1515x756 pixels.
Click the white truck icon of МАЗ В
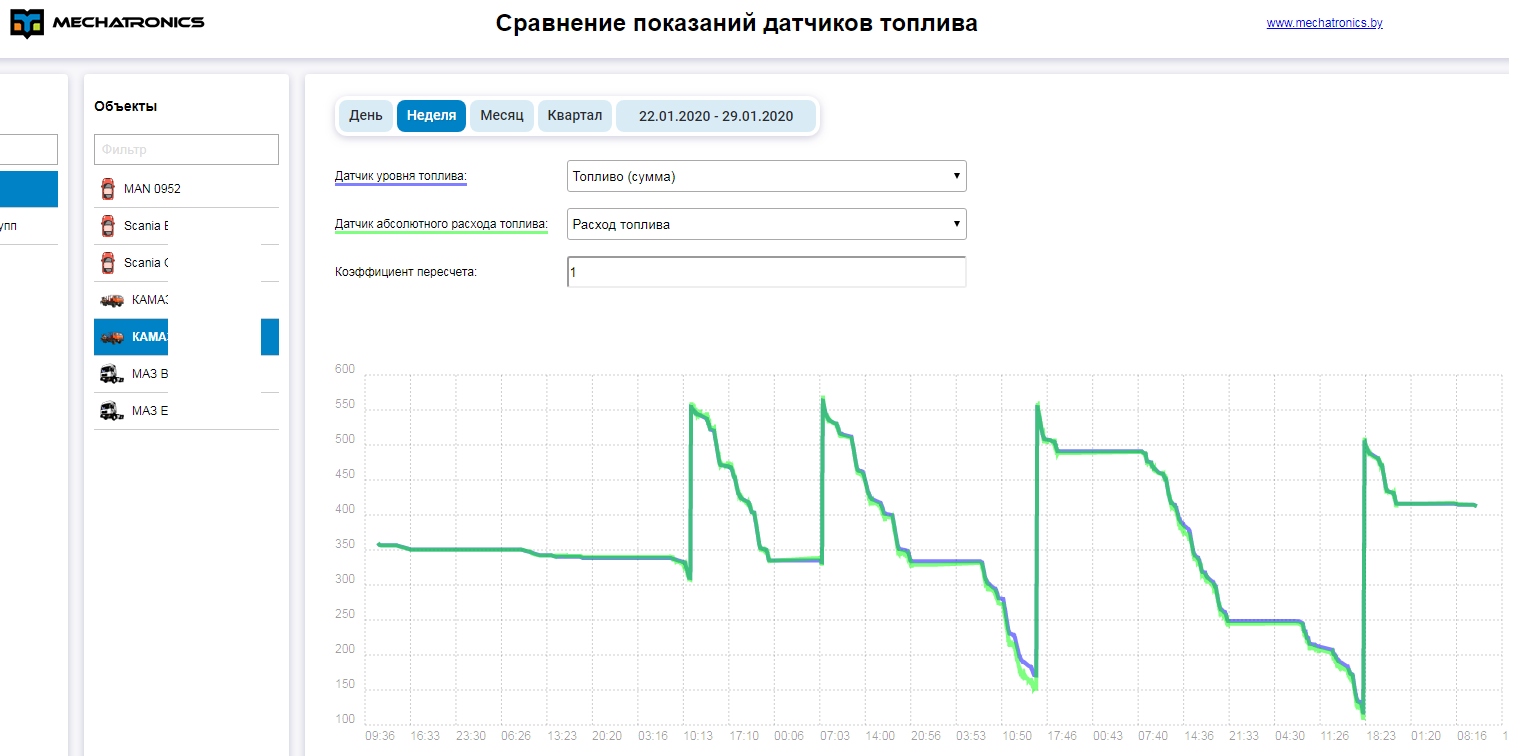(x=112, y=374)
